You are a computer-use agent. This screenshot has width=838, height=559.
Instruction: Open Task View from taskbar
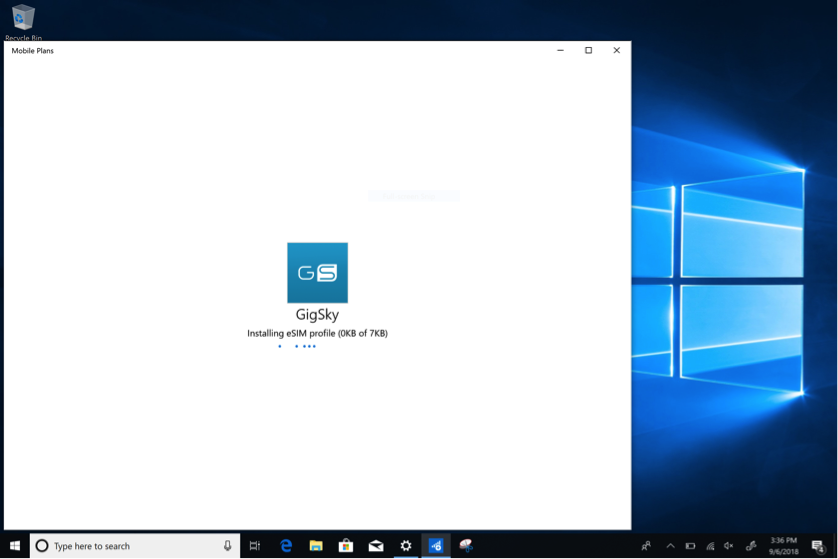pos(255,546)
